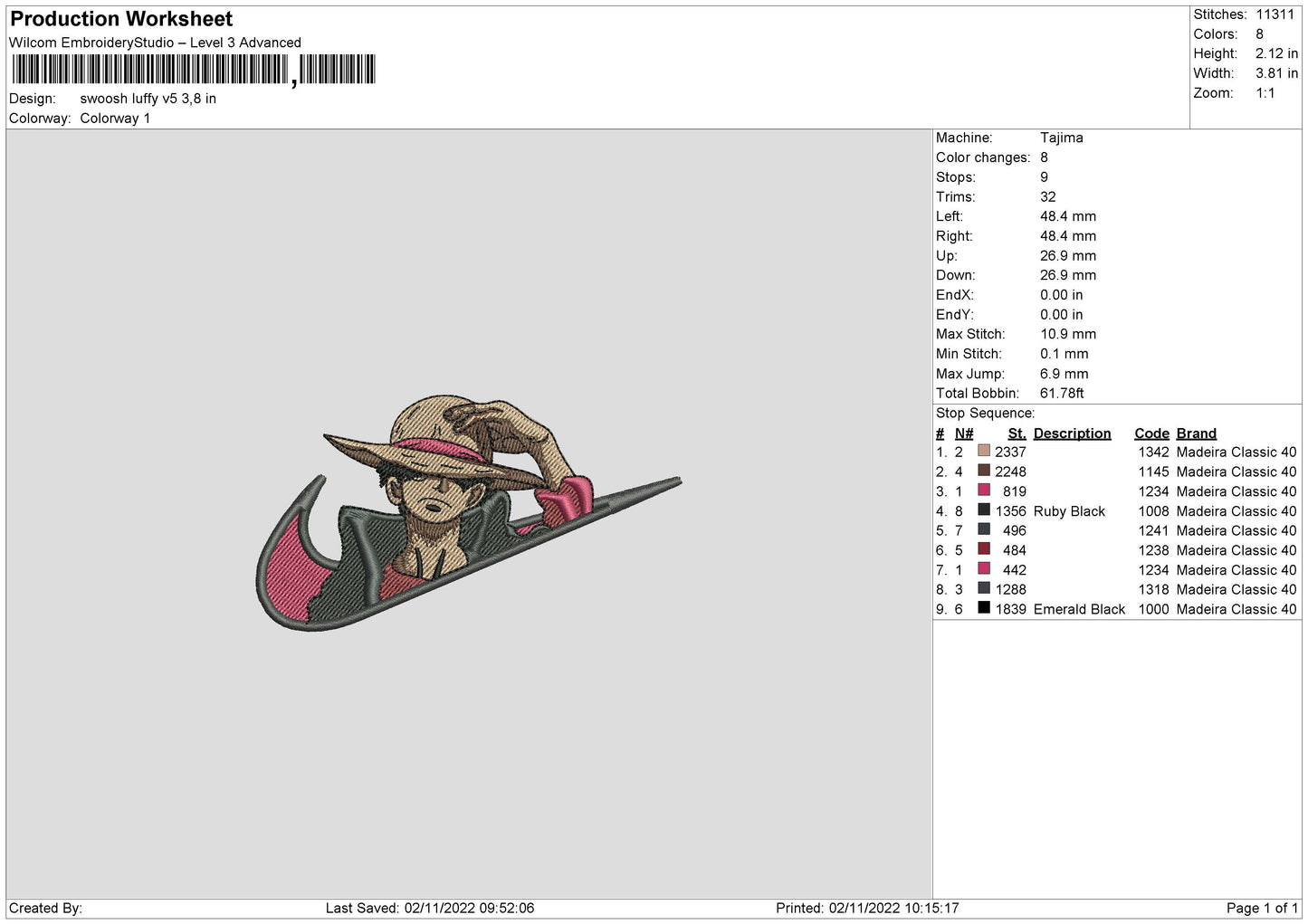Click the Stitches count 11311
1308x924 pixels.
coord(1275,14)
